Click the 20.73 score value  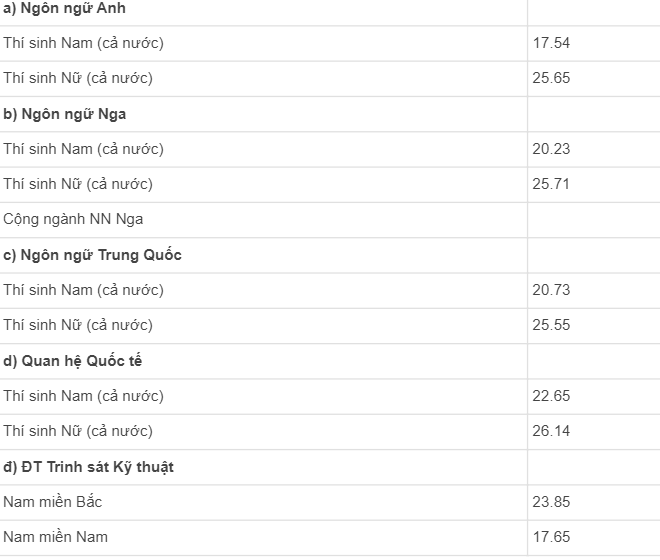(551, 290)
